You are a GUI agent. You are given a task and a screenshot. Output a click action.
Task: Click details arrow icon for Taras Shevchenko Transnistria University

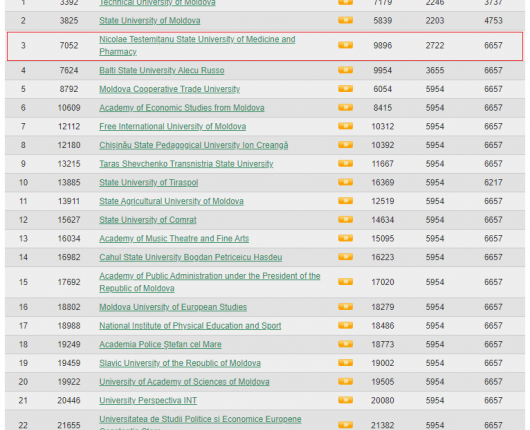click(x=345, y=163)
